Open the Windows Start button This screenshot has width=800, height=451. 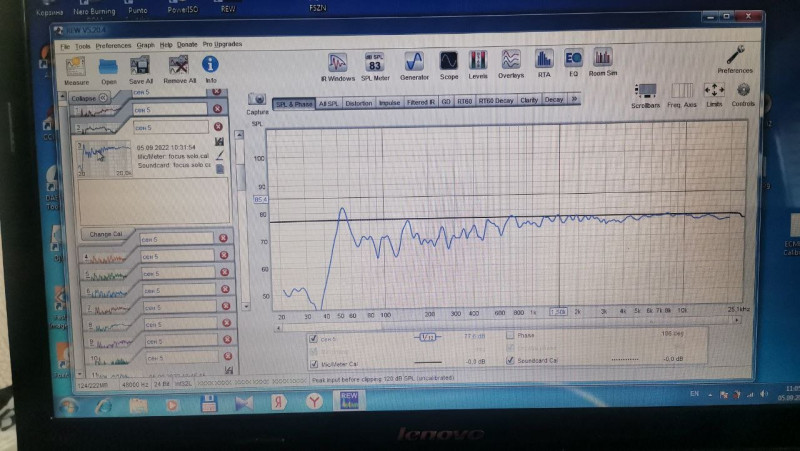tap(68, 407)
